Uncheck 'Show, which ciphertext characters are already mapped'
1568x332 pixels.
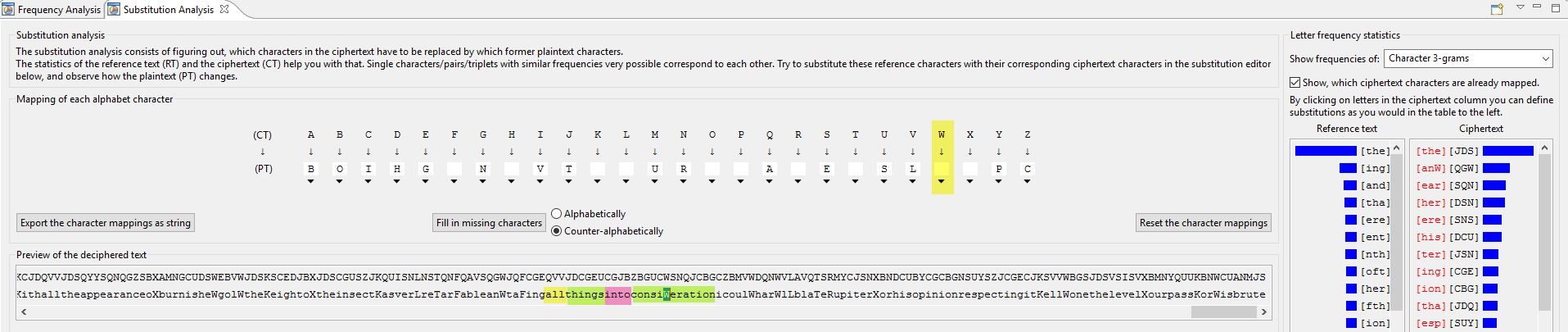1295,83
